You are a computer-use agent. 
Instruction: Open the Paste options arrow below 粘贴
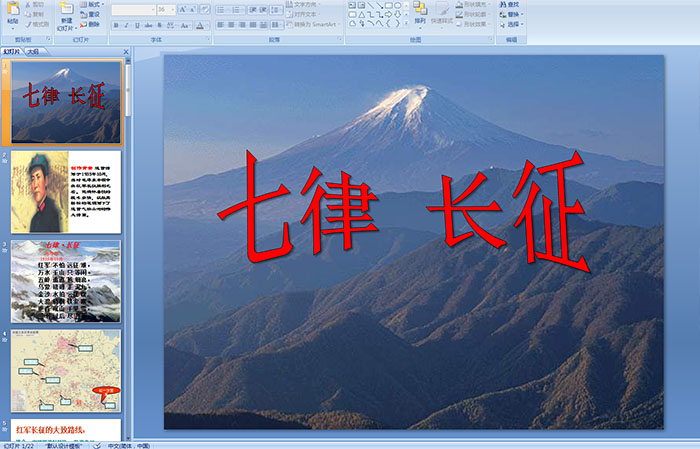click(13, 28)
